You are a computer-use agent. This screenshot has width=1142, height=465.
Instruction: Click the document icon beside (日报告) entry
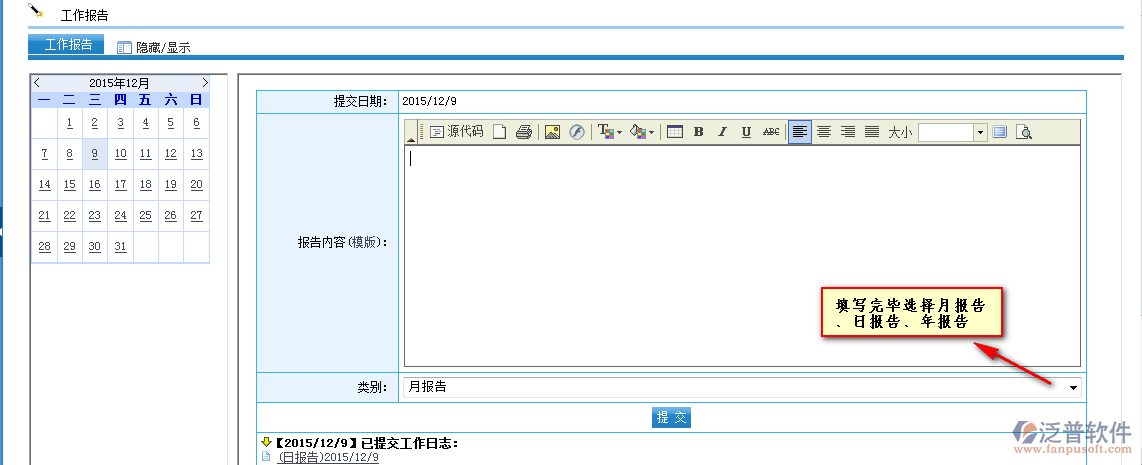tap(266, 457)
